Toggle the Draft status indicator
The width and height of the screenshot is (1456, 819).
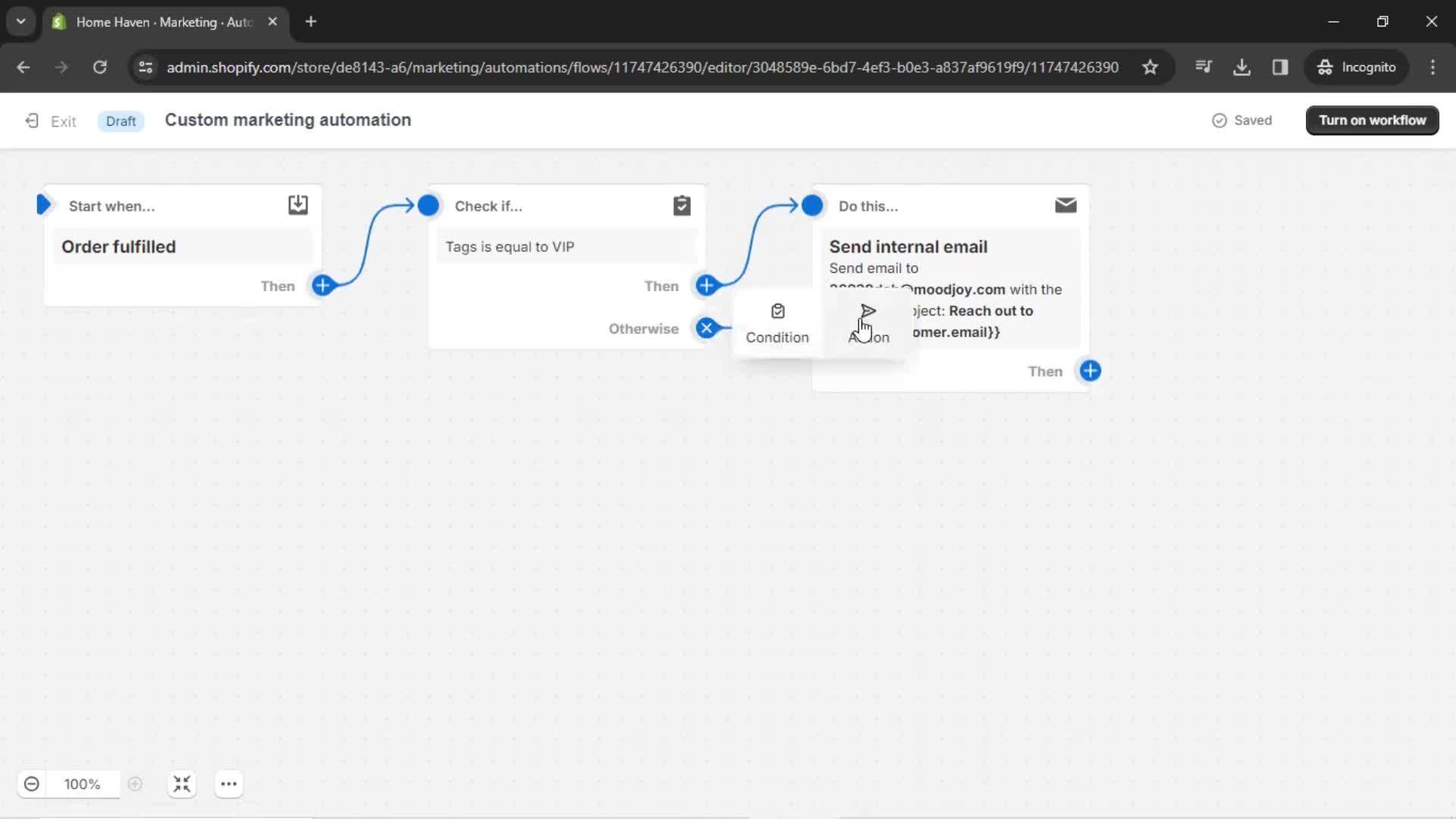pos(120,120)
